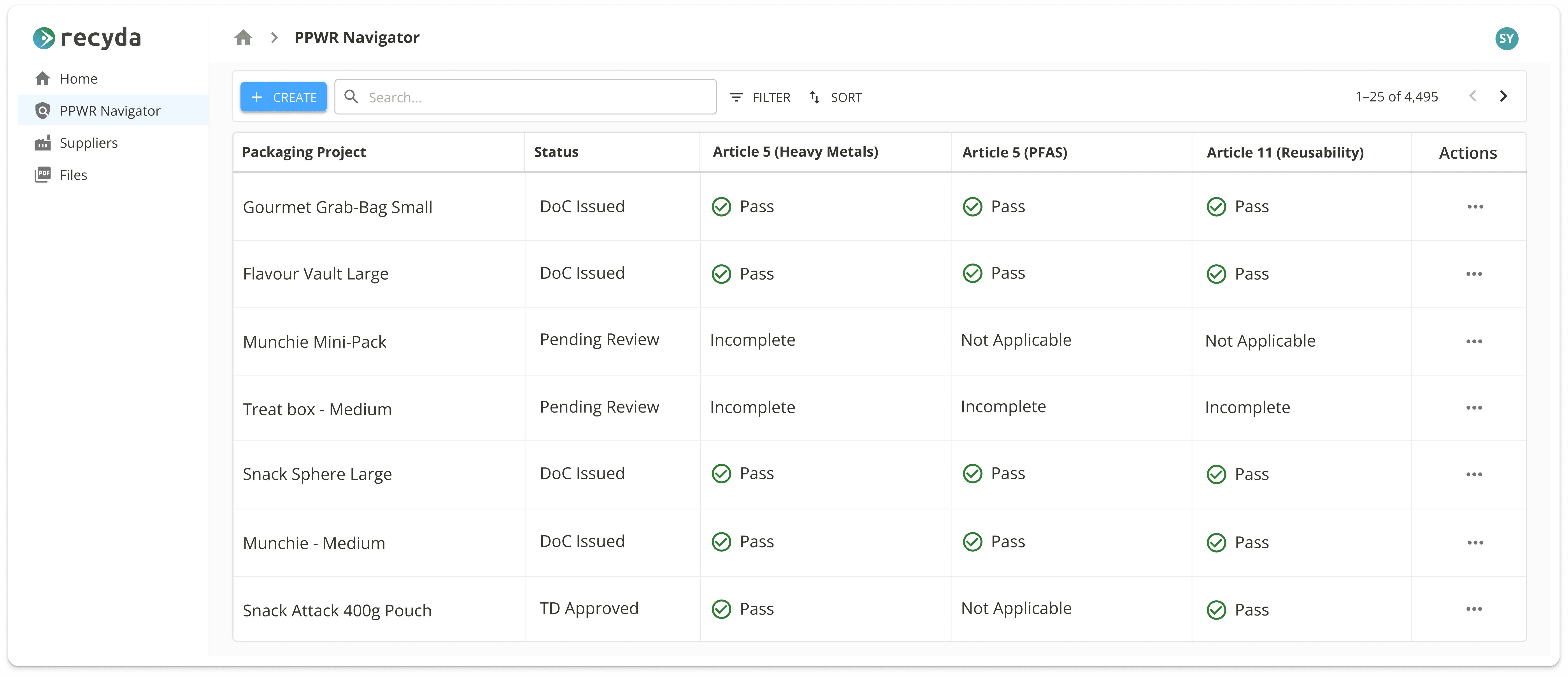Click the search magnifier icon
1568x677 pixels.
[351, 97]
